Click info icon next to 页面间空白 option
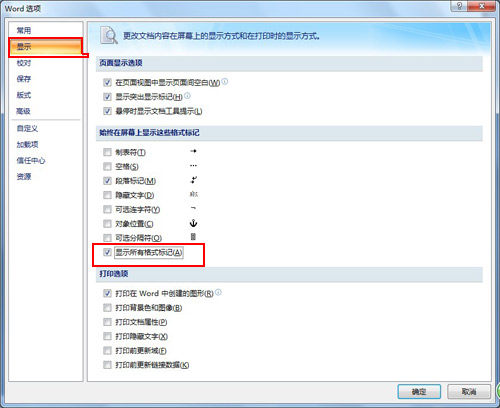This screenshot has height=408, width=500. pyautogui.click(x=225, y=81)
